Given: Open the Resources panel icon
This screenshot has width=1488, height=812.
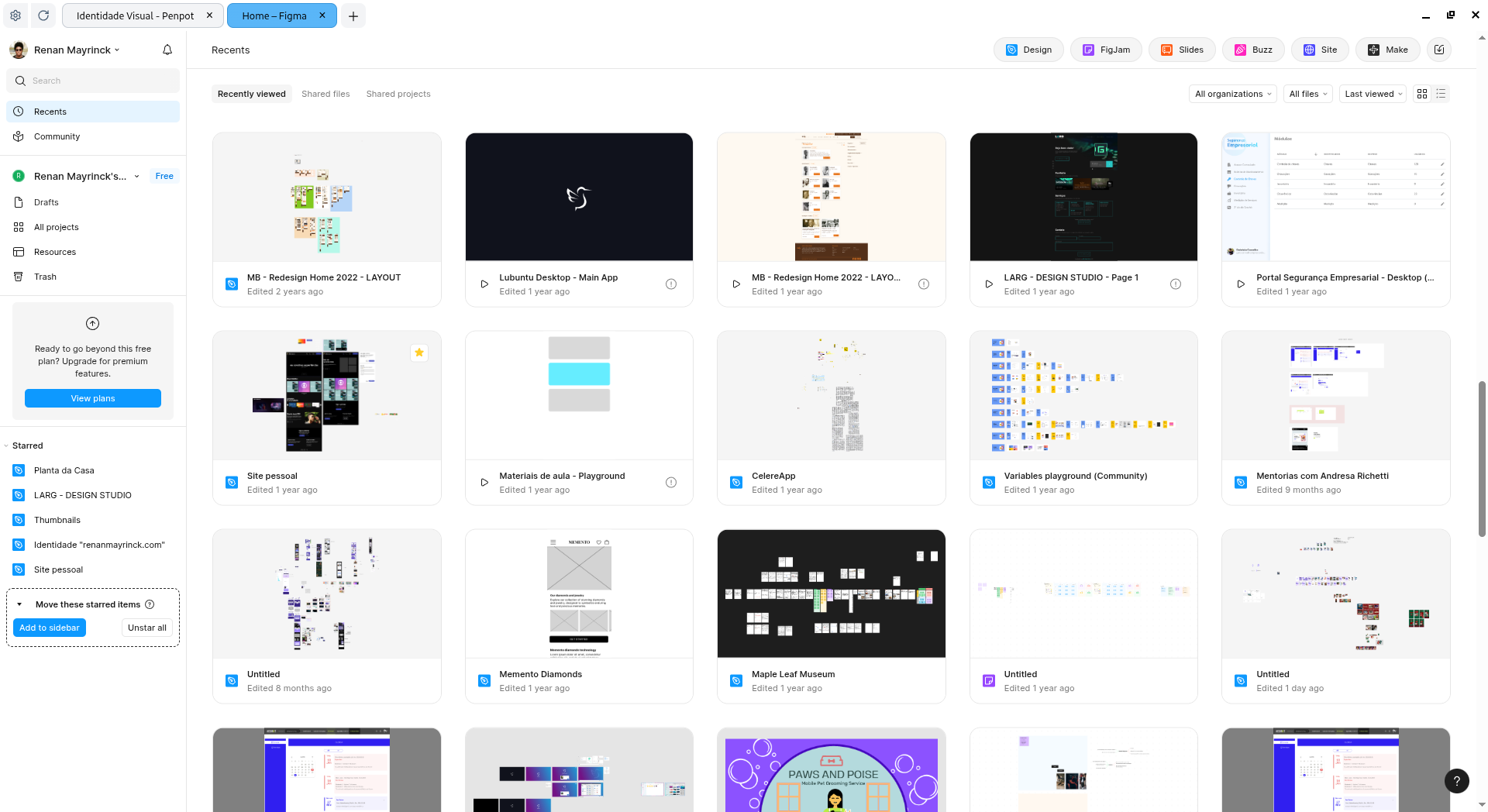Looking at the screenshot, I should [x=18, y=252].
